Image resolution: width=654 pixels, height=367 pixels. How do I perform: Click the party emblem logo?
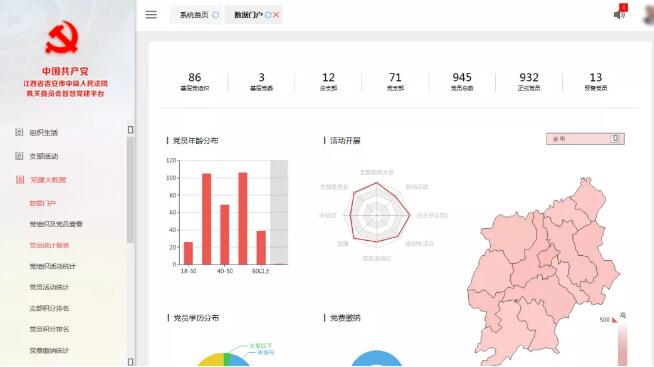coord(63,38)
